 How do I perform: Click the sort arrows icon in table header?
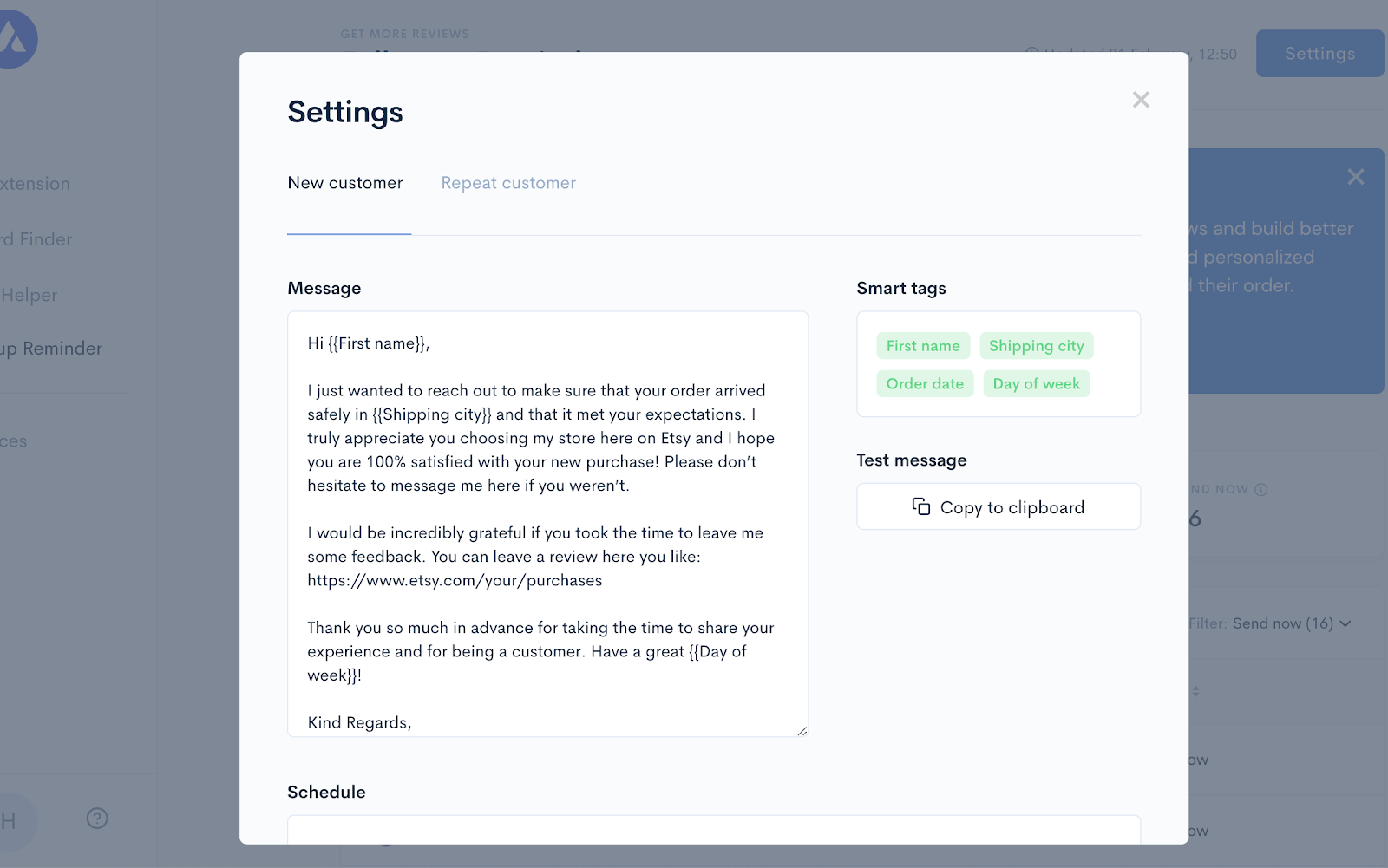point(1195,691)
